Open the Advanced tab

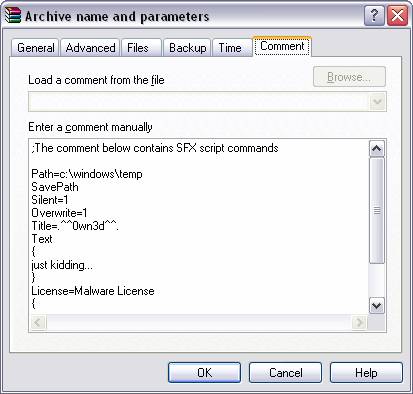pos(90,48)
